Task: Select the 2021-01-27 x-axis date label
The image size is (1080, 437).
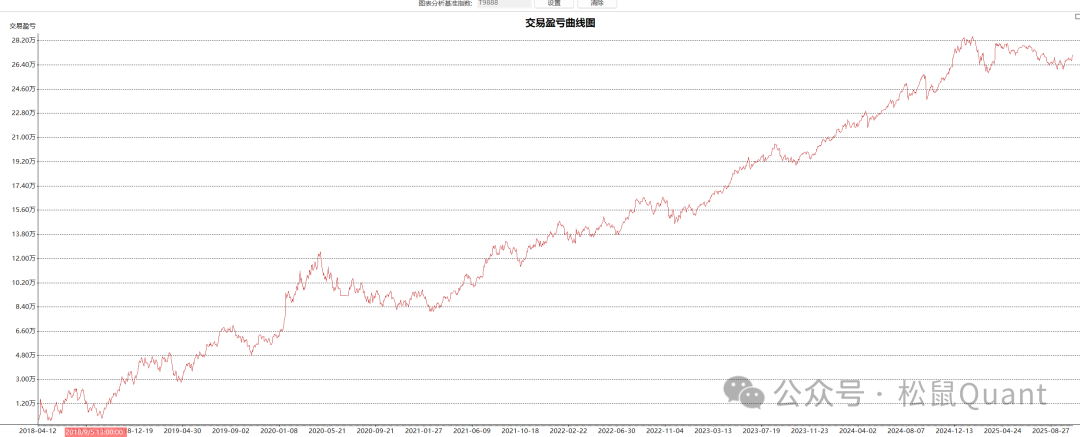Action: coord(423,431)
